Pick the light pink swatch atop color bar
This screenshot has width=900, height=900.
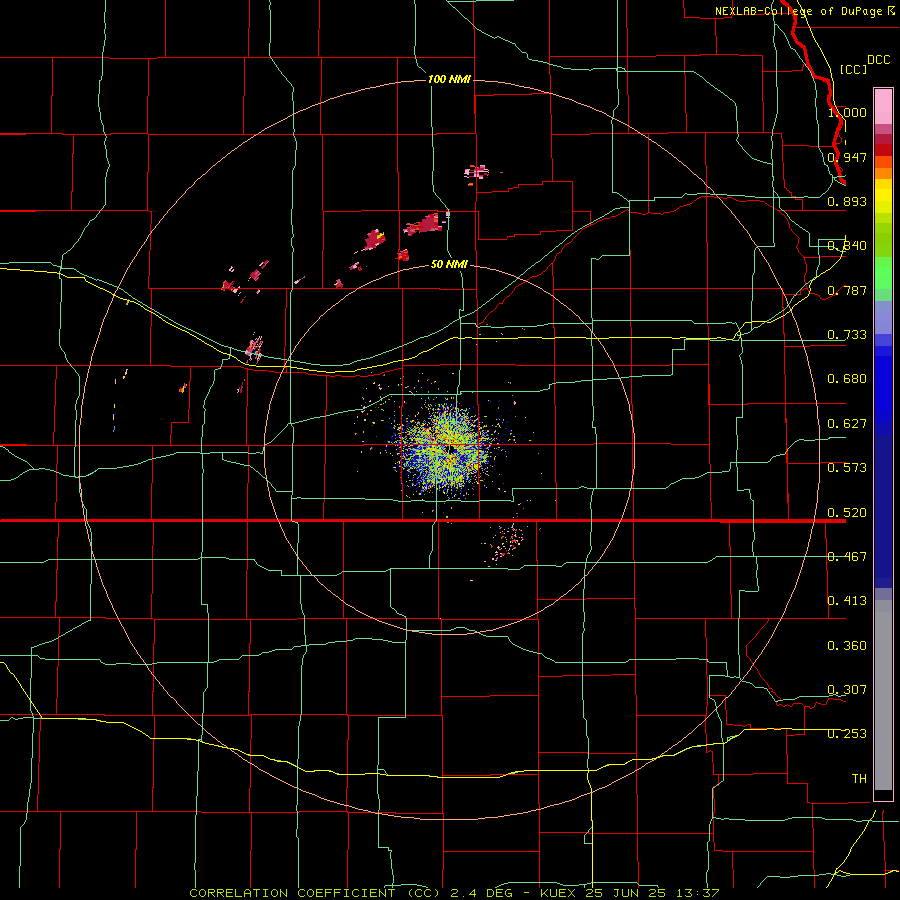point(883,106)
